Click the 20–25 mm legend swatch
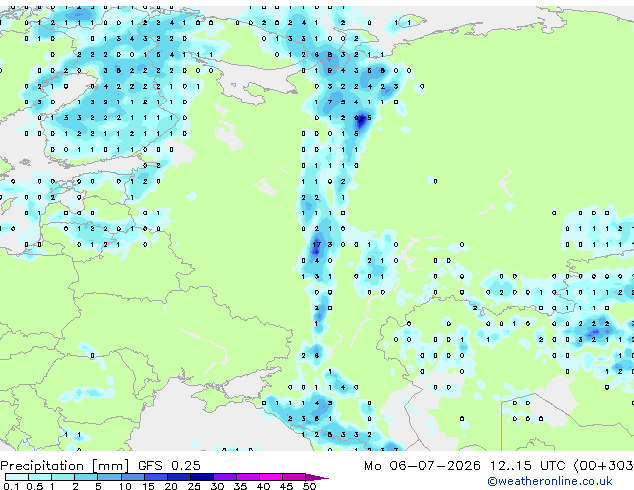The image size is (634, 490). tap(179, 477)
